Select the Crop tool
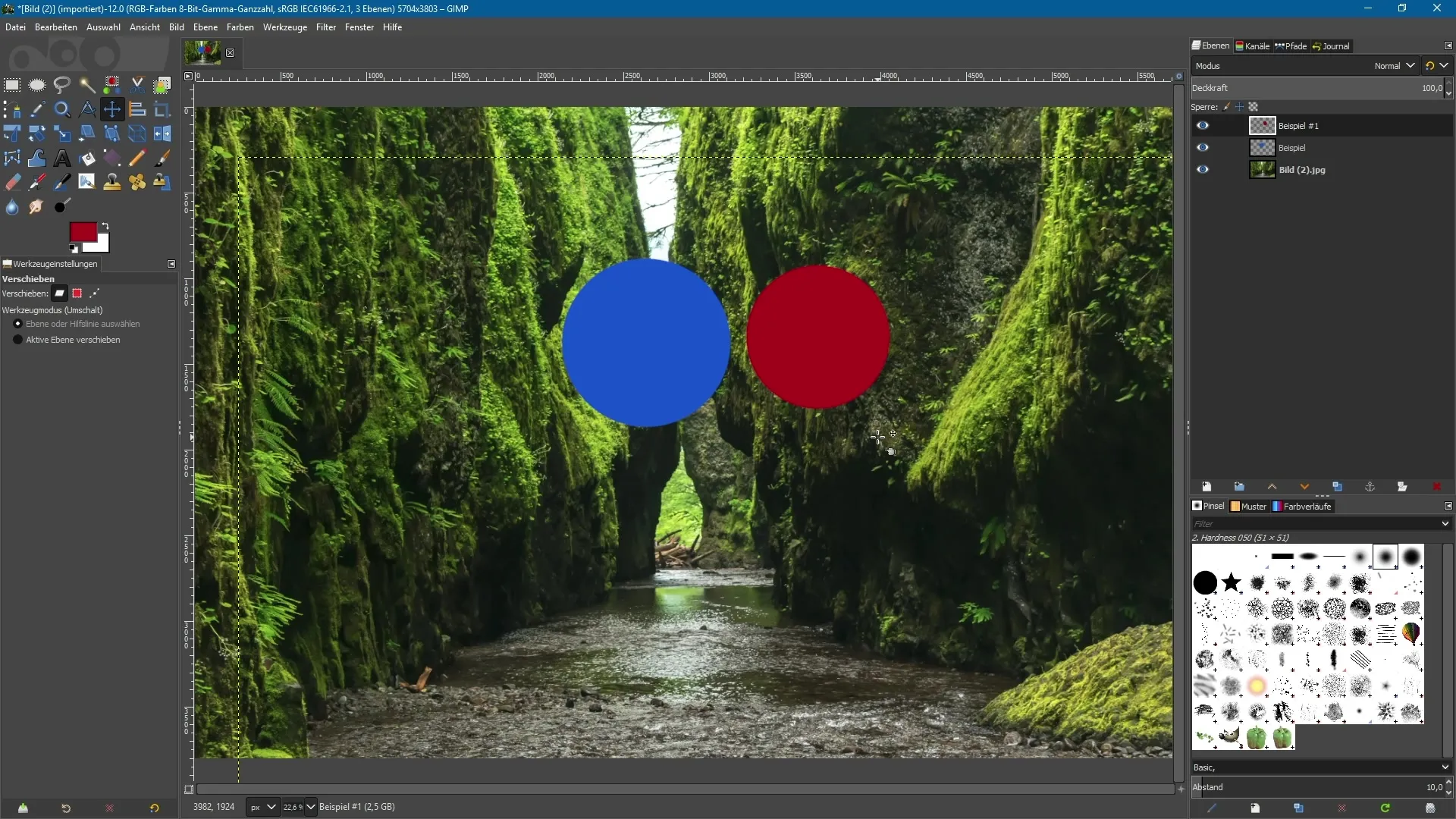This screenshot has height=819, width=1456. pos(162,110)
